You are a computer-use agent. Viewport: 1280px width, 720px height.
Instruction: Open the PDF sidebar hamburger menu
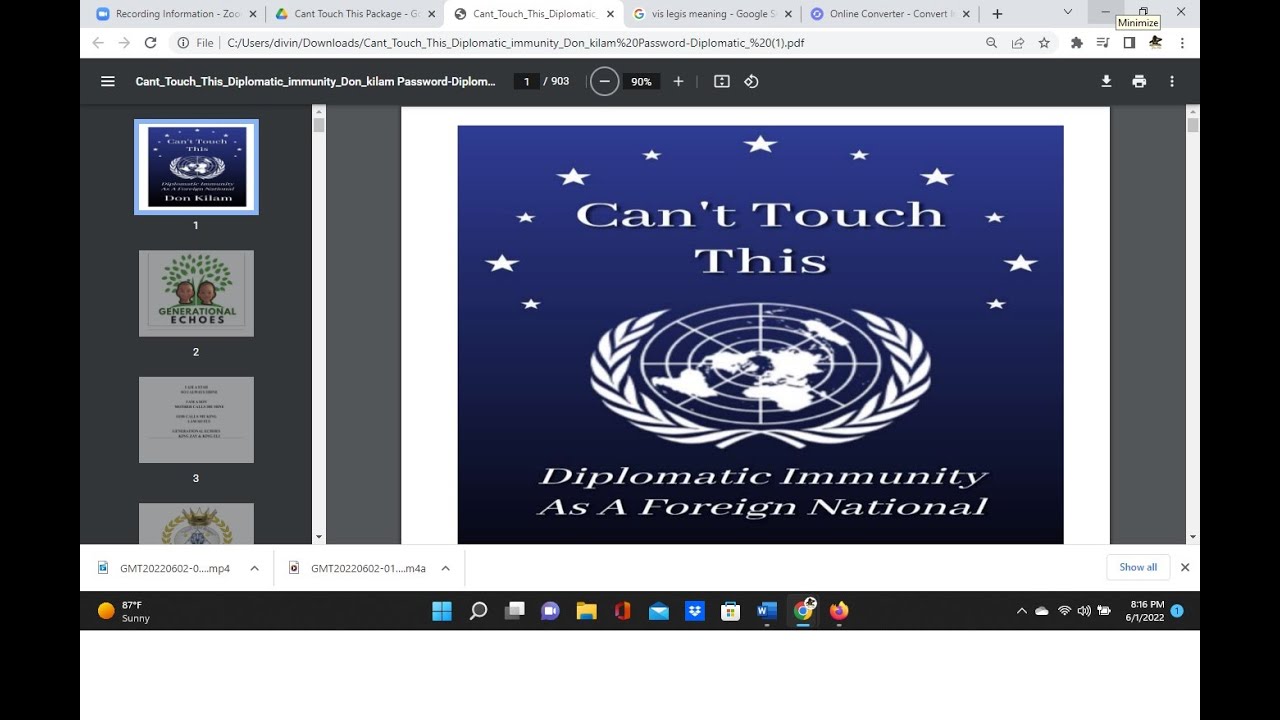coord(108,82)
